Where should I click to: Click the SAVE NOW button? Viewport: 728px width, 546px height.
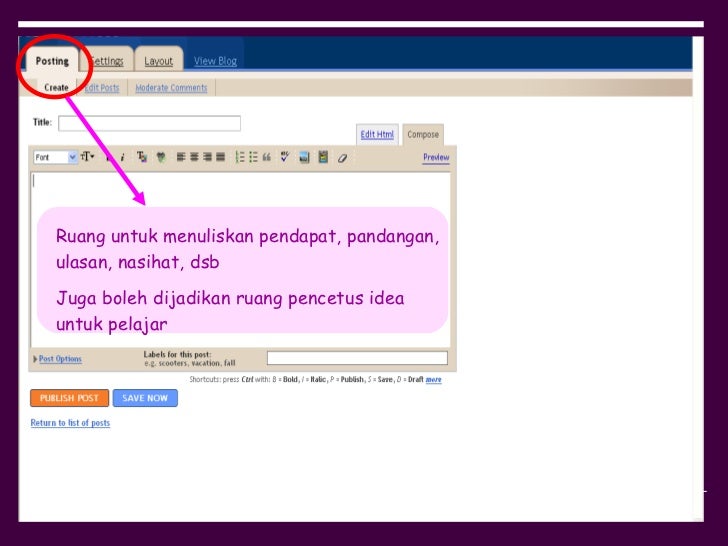(x=145, y=398)
